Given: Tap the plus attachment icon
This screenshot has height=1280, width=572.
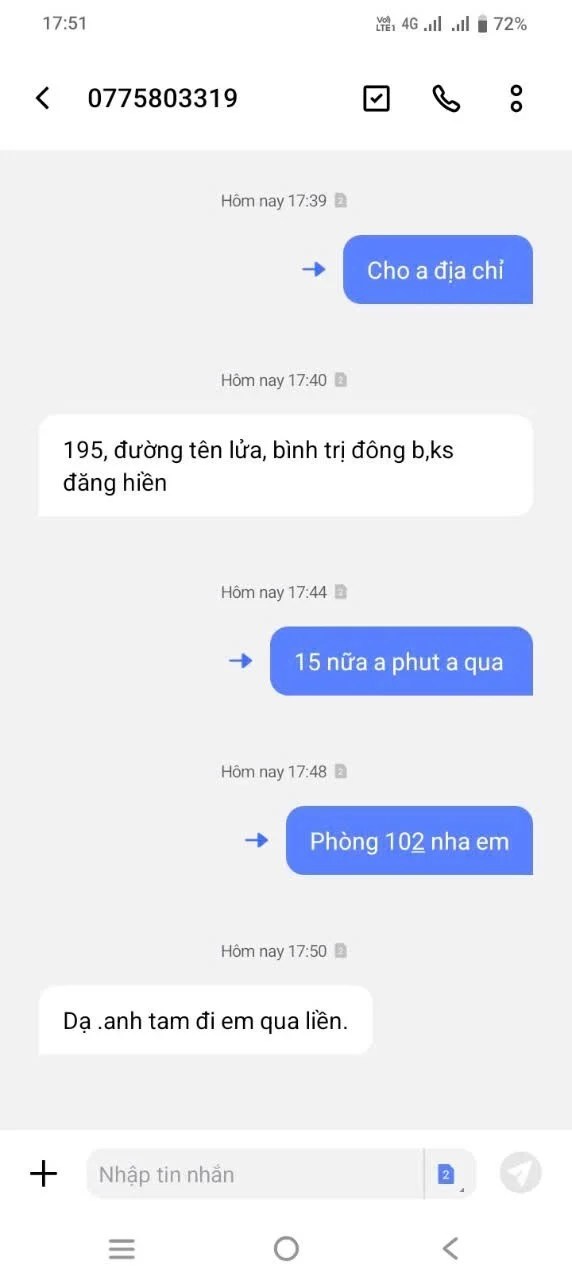Looking at the screenshot, I should 44,1173.
